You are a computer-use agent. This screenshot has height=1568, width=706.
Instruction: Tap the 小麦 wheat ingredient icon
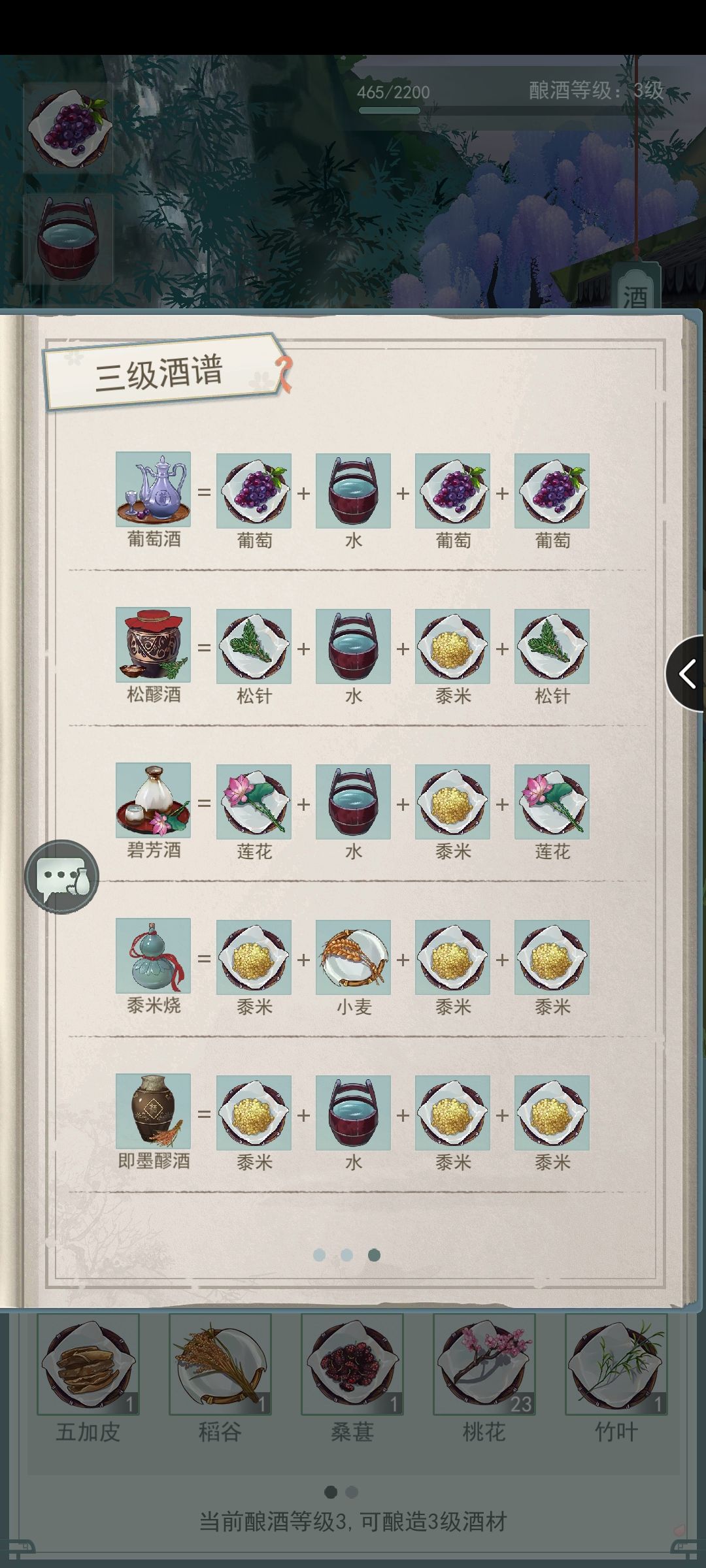point(353,957)
